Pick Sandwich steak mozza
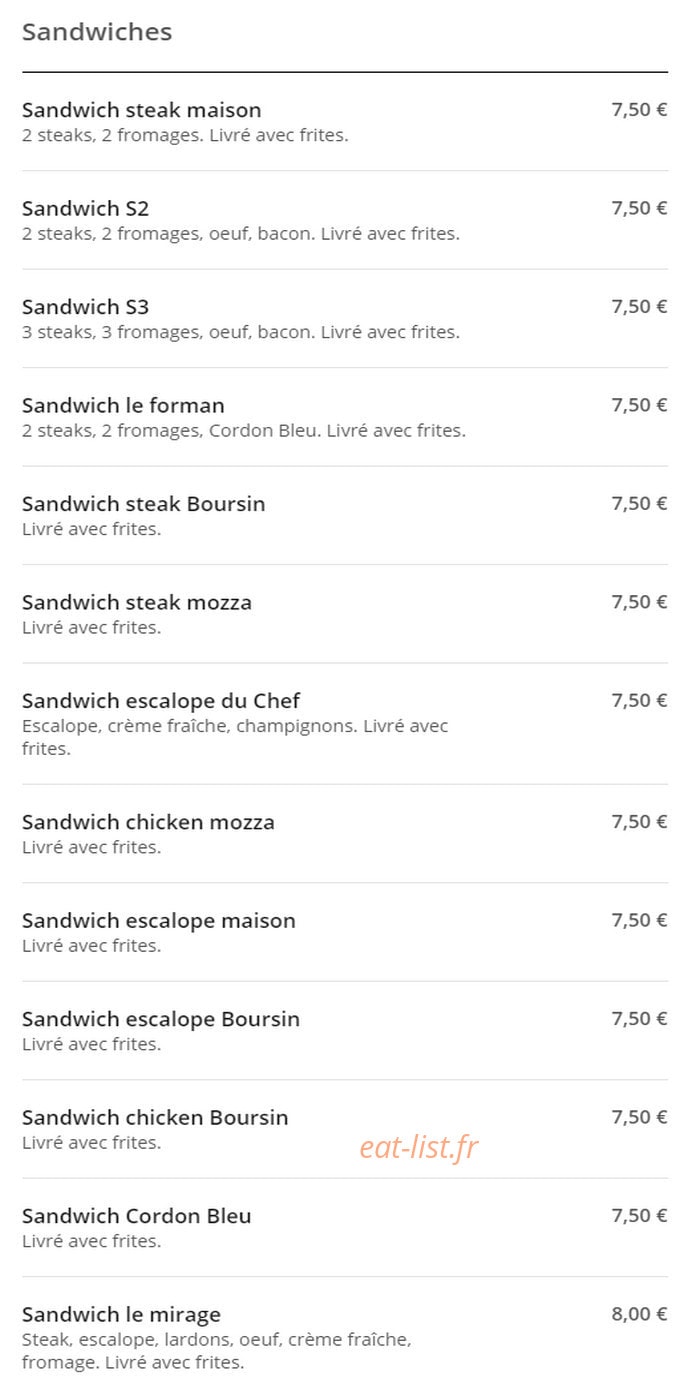 [x=344, y=614]
